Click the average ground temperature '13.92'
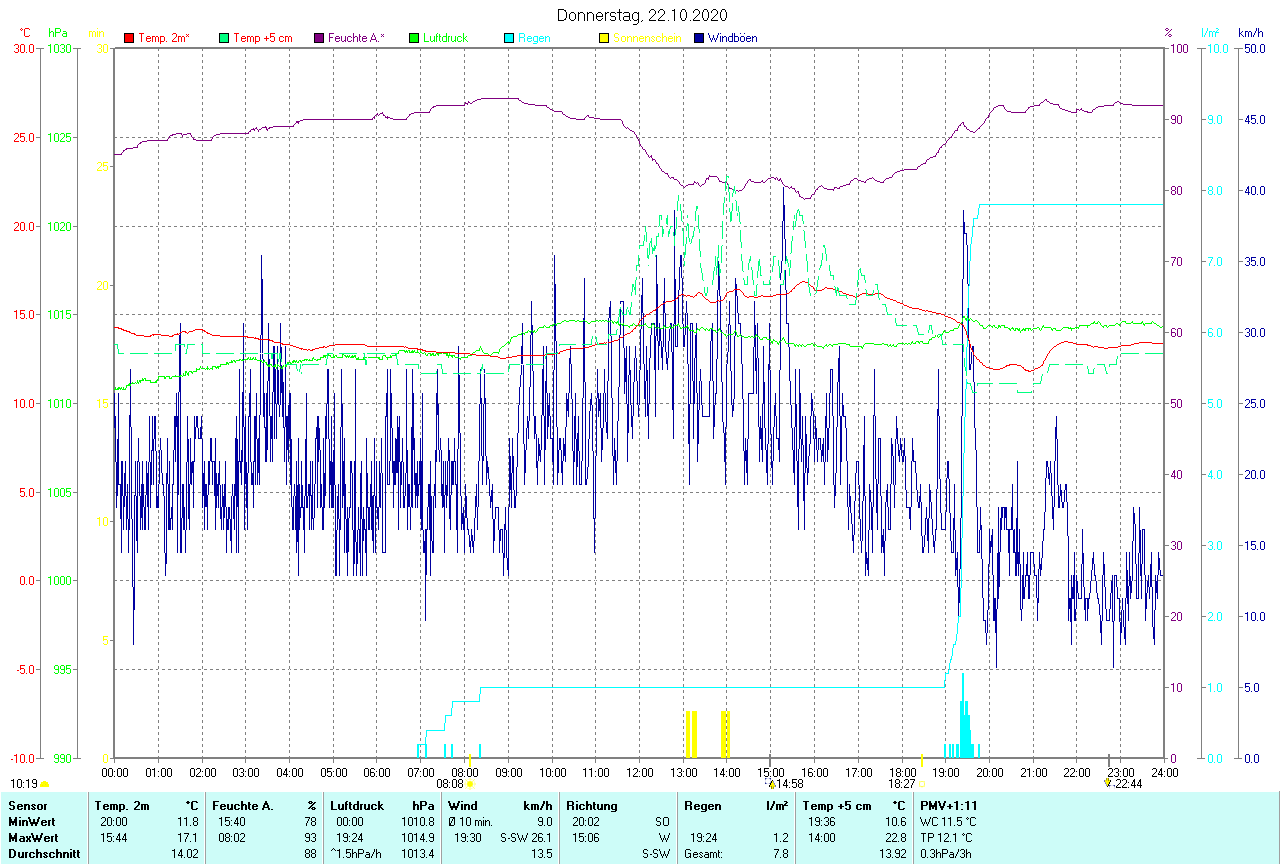This screenshot has width=1280, height=864. coord(891,854)
